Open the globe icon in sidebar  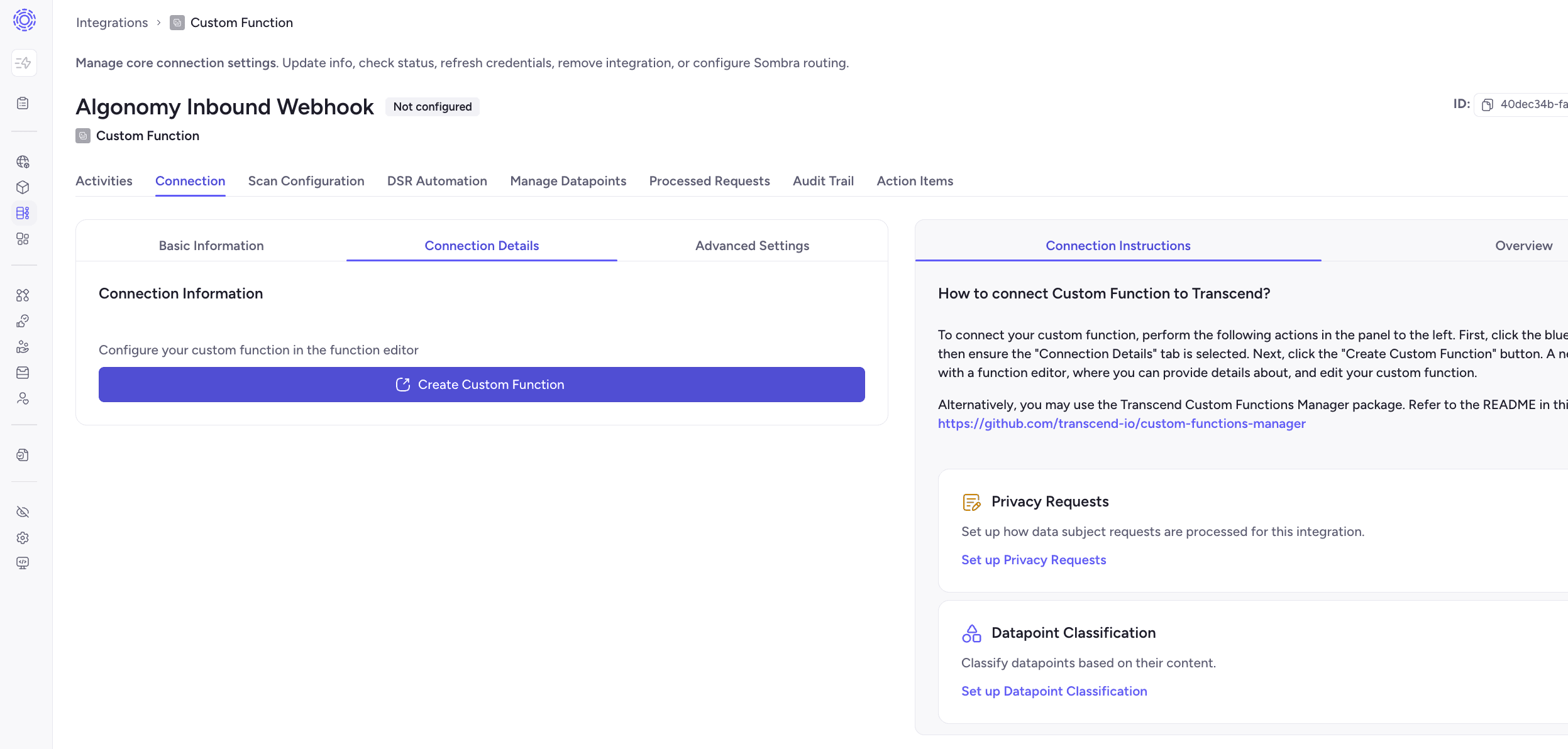pos(23,161)
